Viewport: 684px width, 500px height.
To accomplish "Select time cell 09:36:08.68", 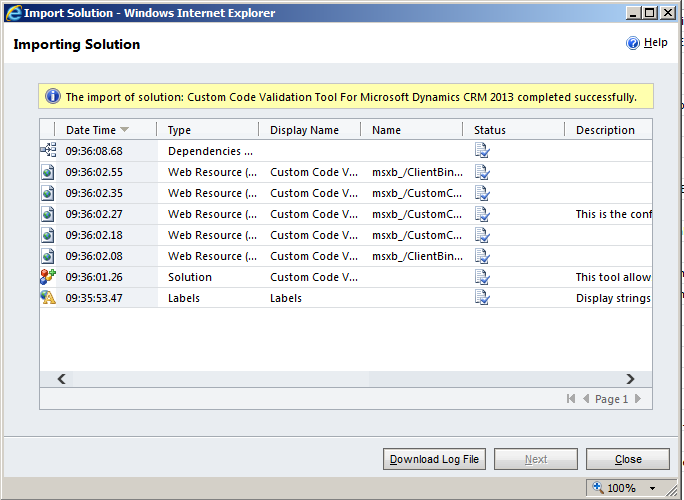I will (94, 151).
